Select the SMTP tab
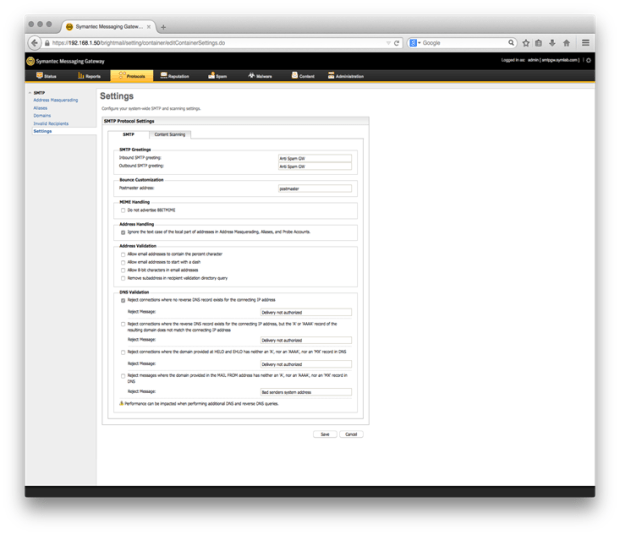Image resolution: width=620 pixels, height=535 pixels. 128,134
